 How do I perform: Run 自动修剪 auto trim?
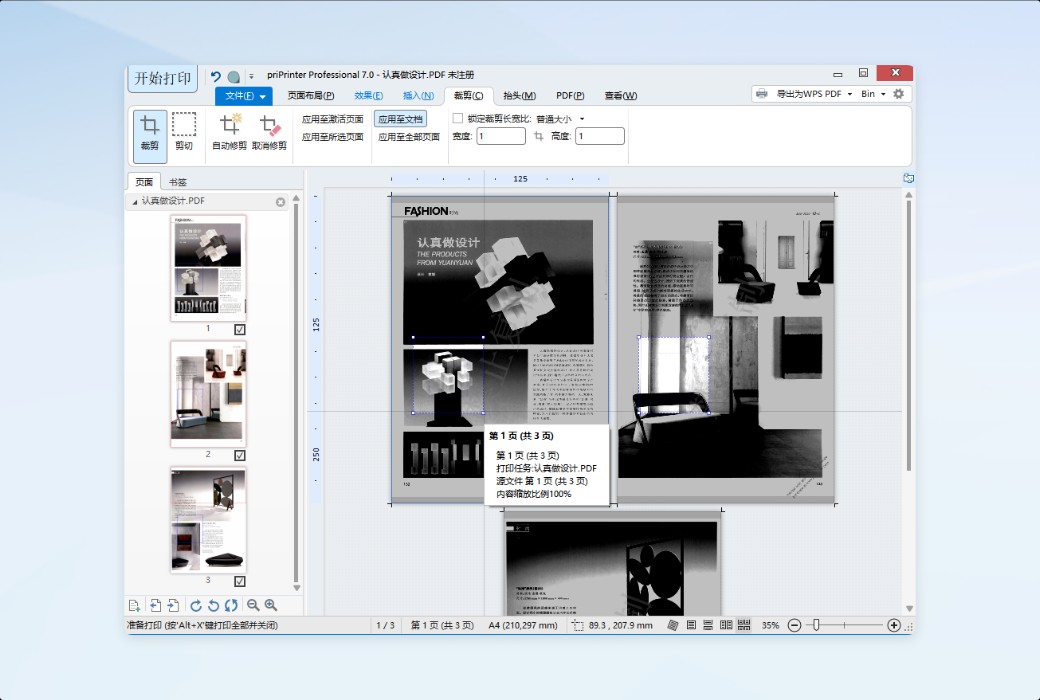pos(229,131)
